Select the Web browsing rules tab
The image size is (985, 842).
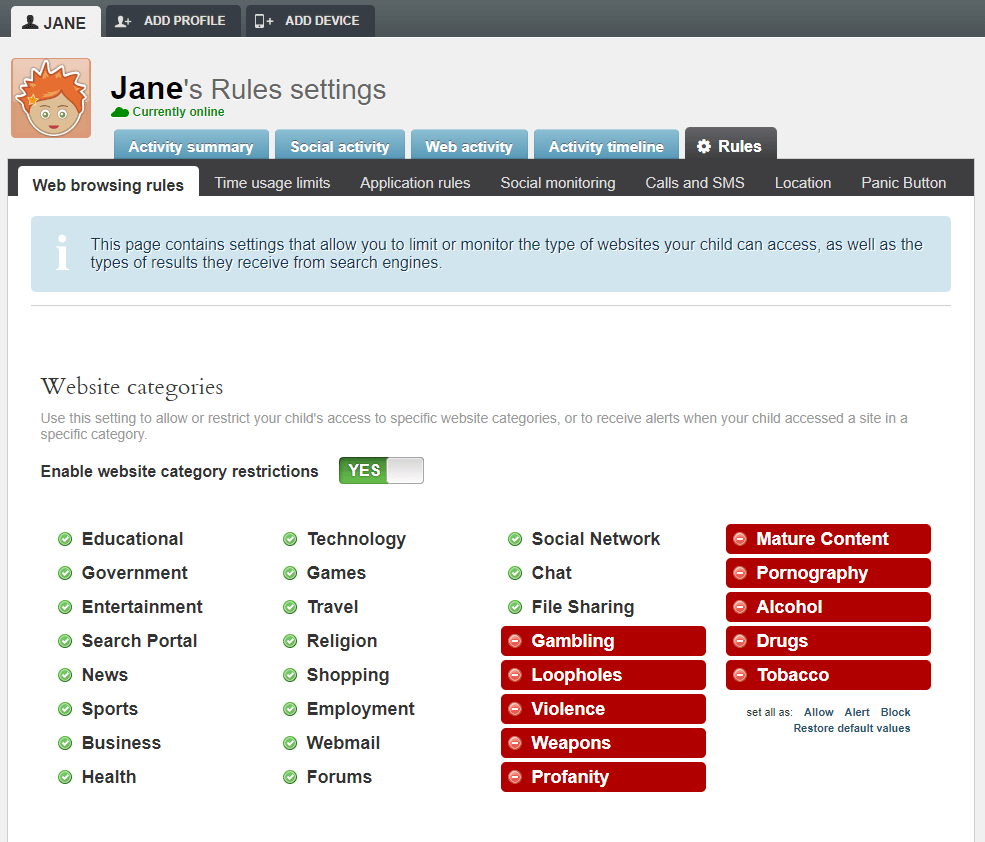(x=108, y=183)
